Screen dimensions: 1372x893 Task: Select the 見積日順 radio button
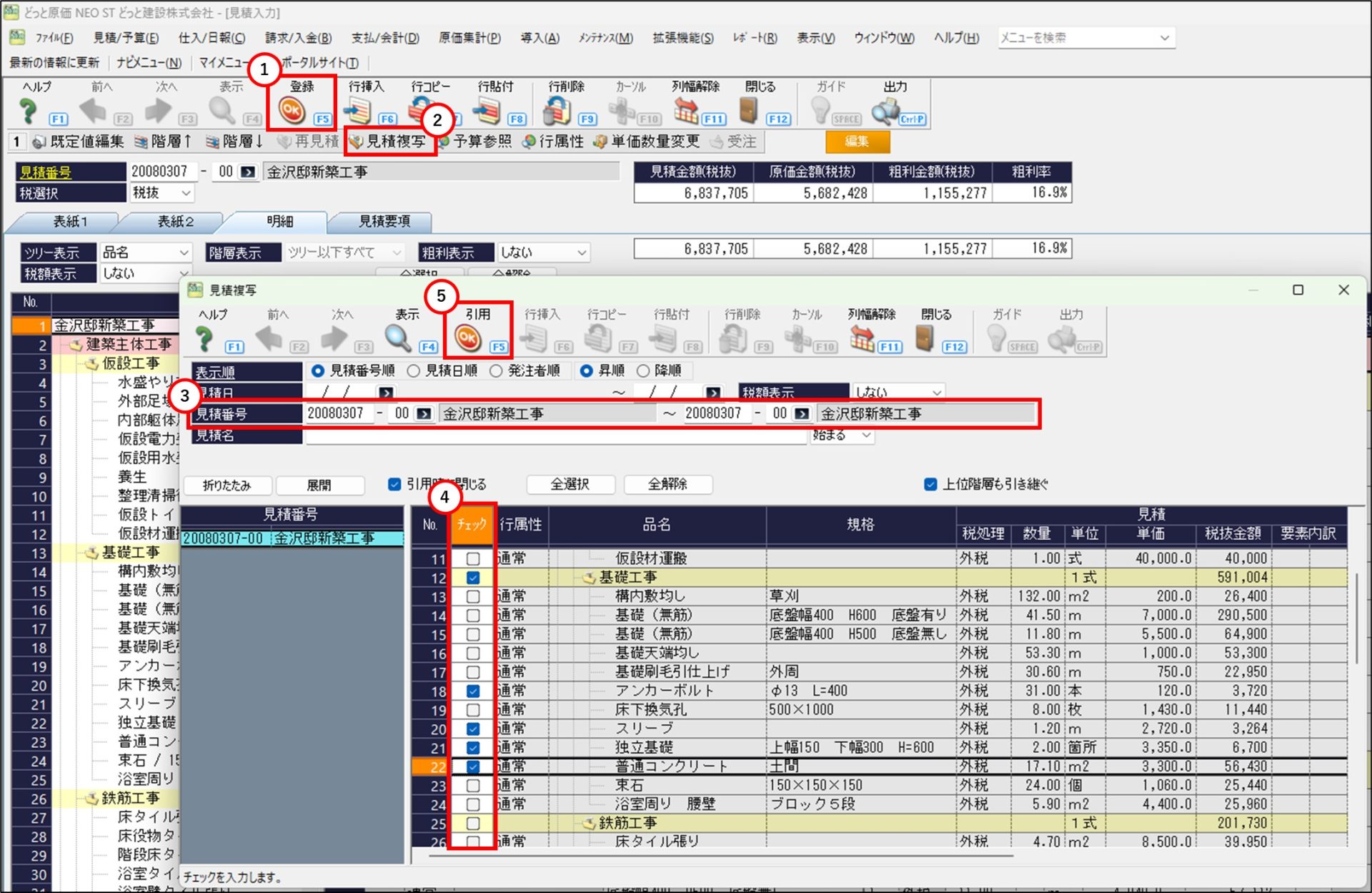pyautogui.click(x=414, y=370)
